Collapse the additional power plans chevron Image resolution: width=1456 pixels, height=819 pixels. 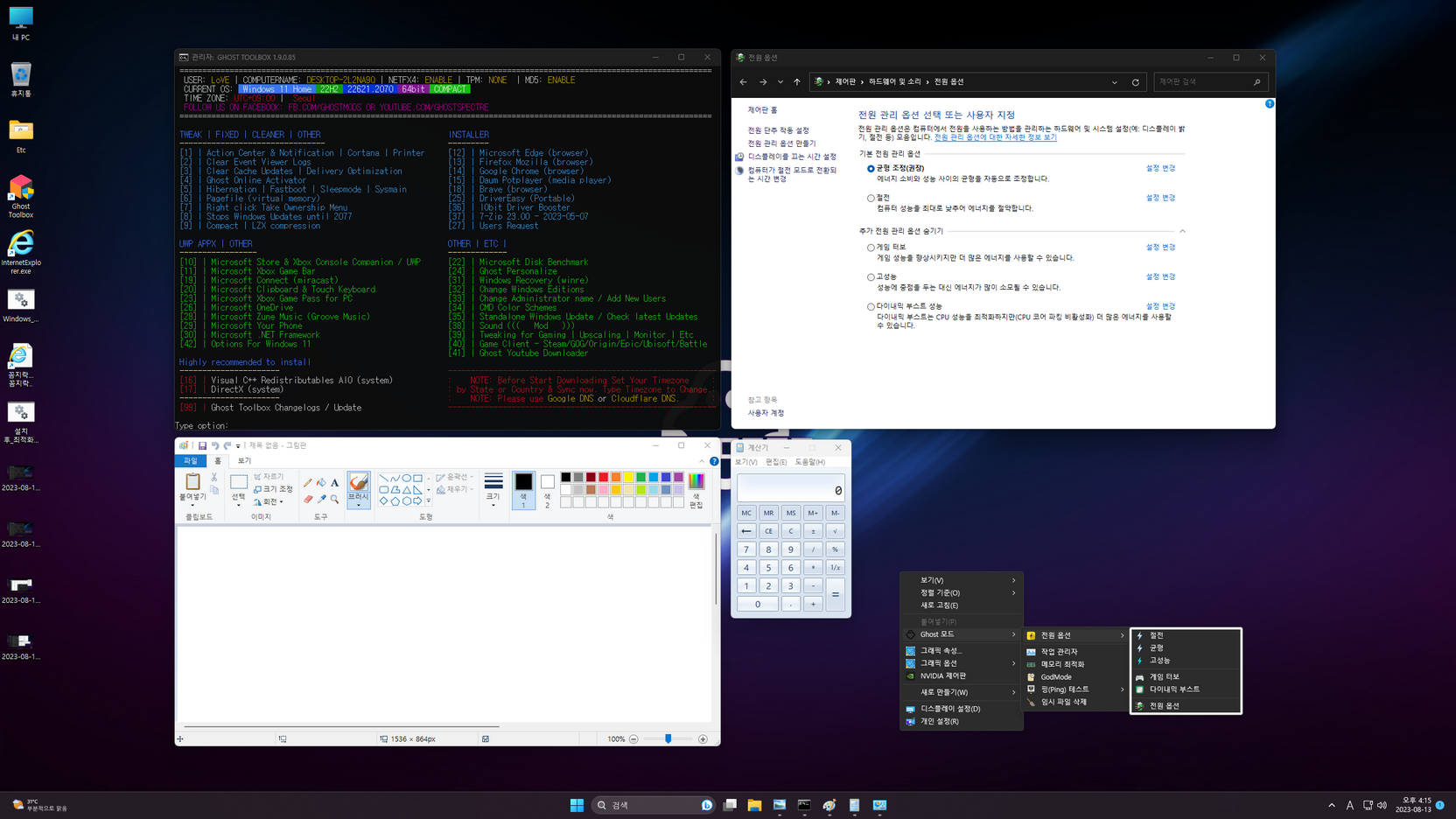pos(1182,231)
